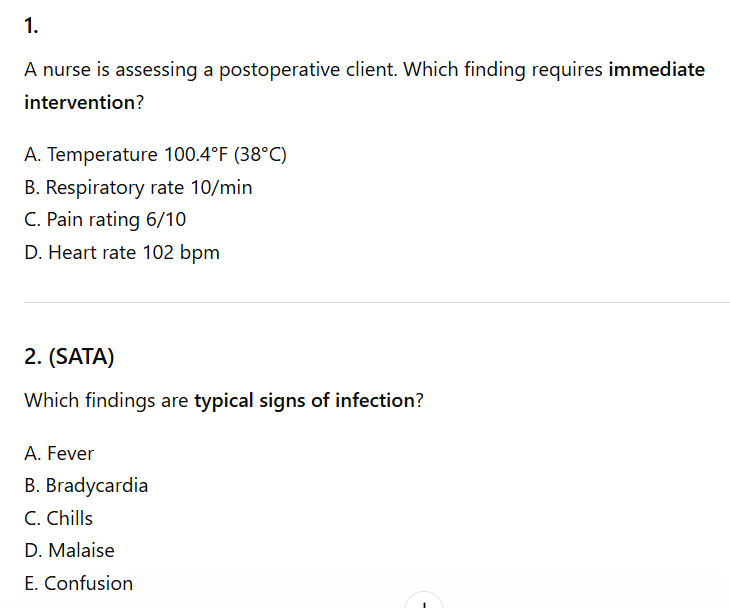
Task: Choose option B. Bradycardia
Action: pos(86,486)
